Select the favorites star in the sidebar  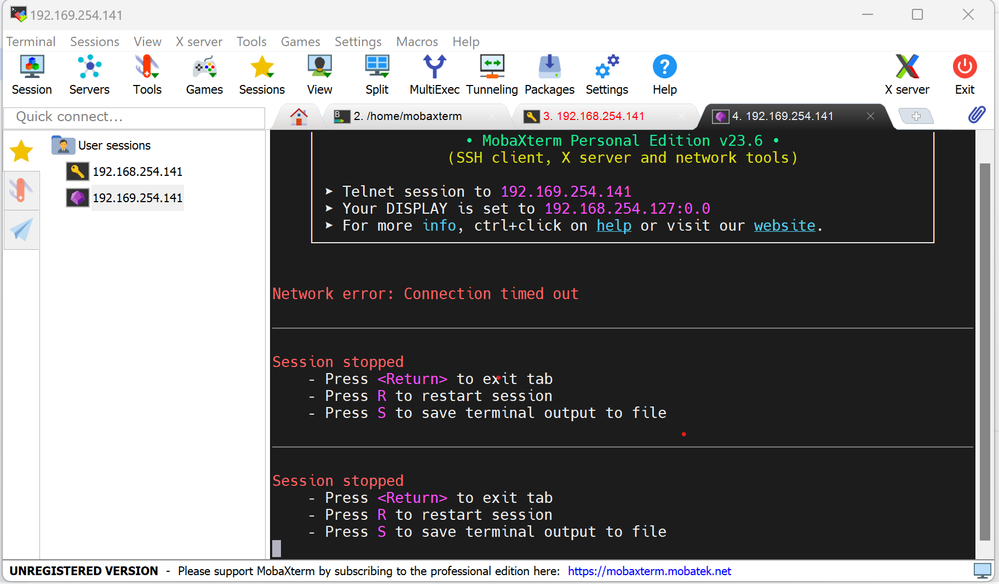click(20, 148)
